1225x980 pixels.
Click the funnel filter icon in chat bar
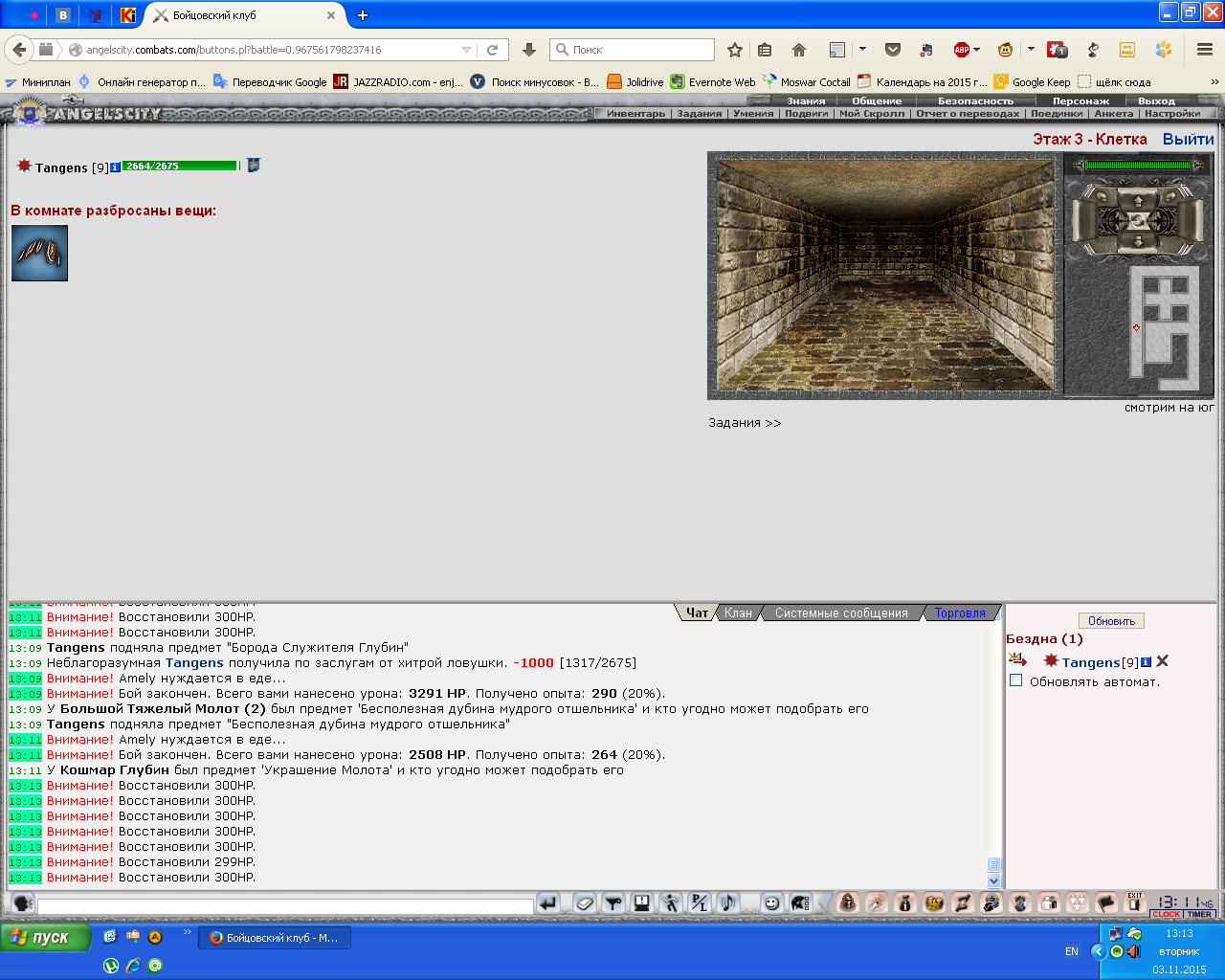pyautogui.click(x=613, y=902)
